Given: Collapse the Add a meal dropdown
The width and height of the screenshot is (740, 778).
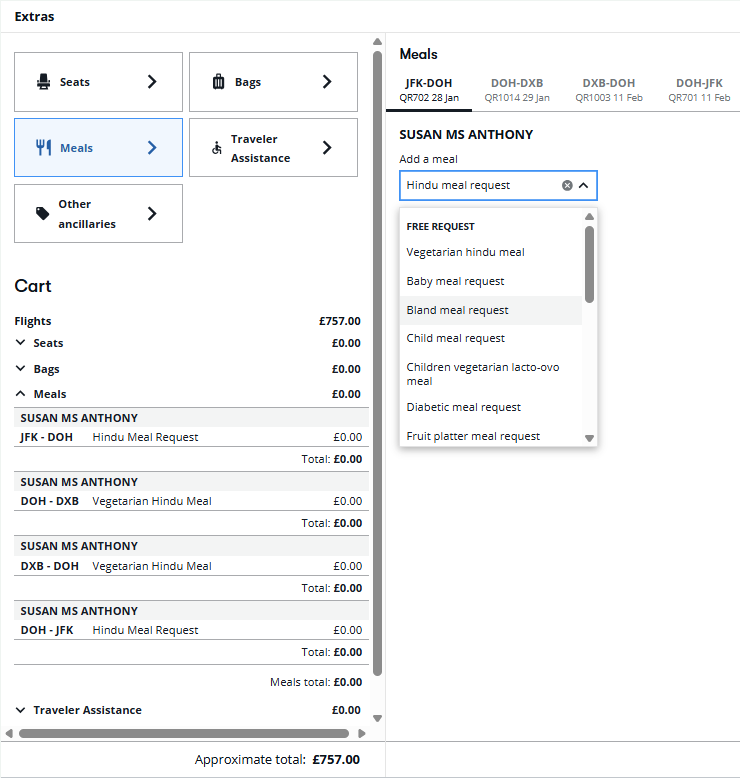Looking at the screenshot, I should coord(584,185).
